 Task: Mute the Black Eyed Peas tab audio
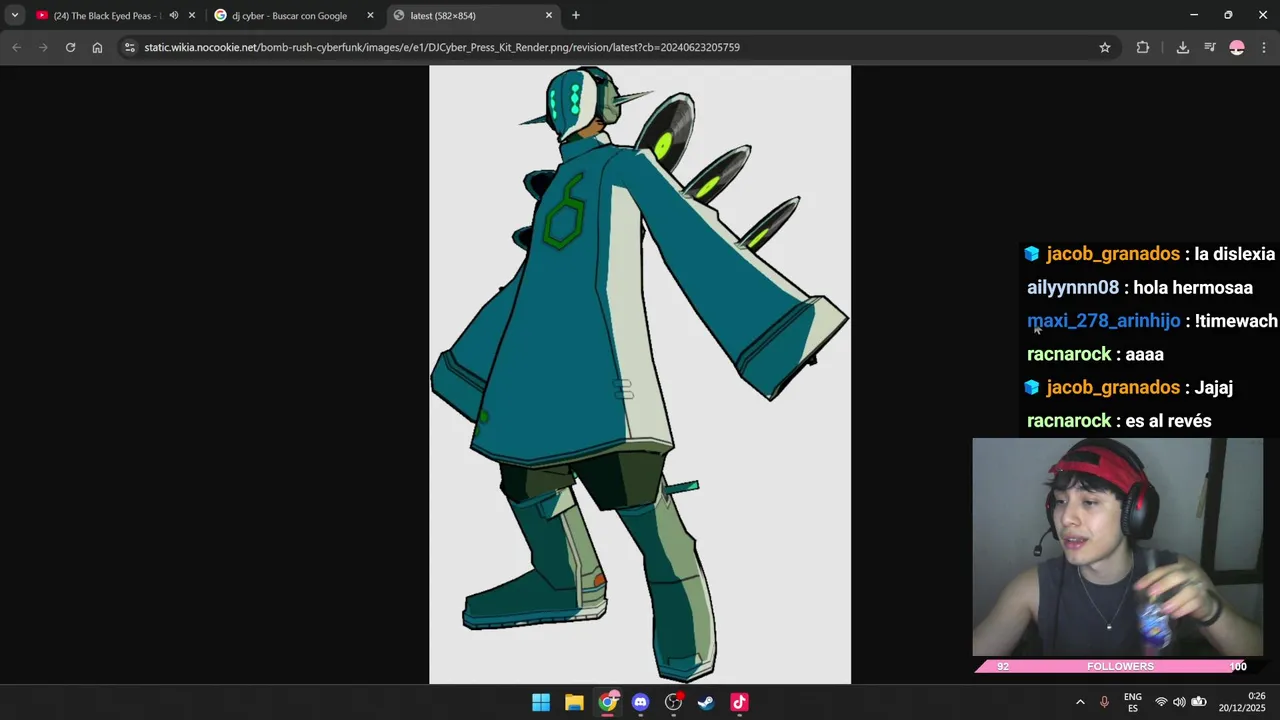174,15
